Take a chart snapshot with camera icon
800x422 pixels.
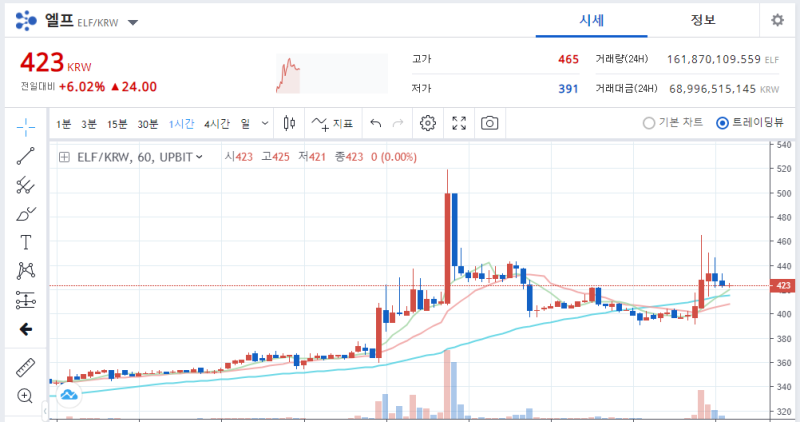(x=489, y=123)
